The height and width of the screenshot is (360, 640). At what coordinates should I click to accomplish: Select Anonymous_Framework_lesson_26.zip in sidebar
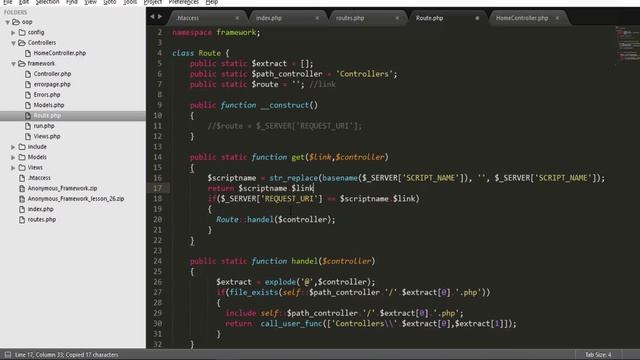pyautogui.click(x=76, y=199)
